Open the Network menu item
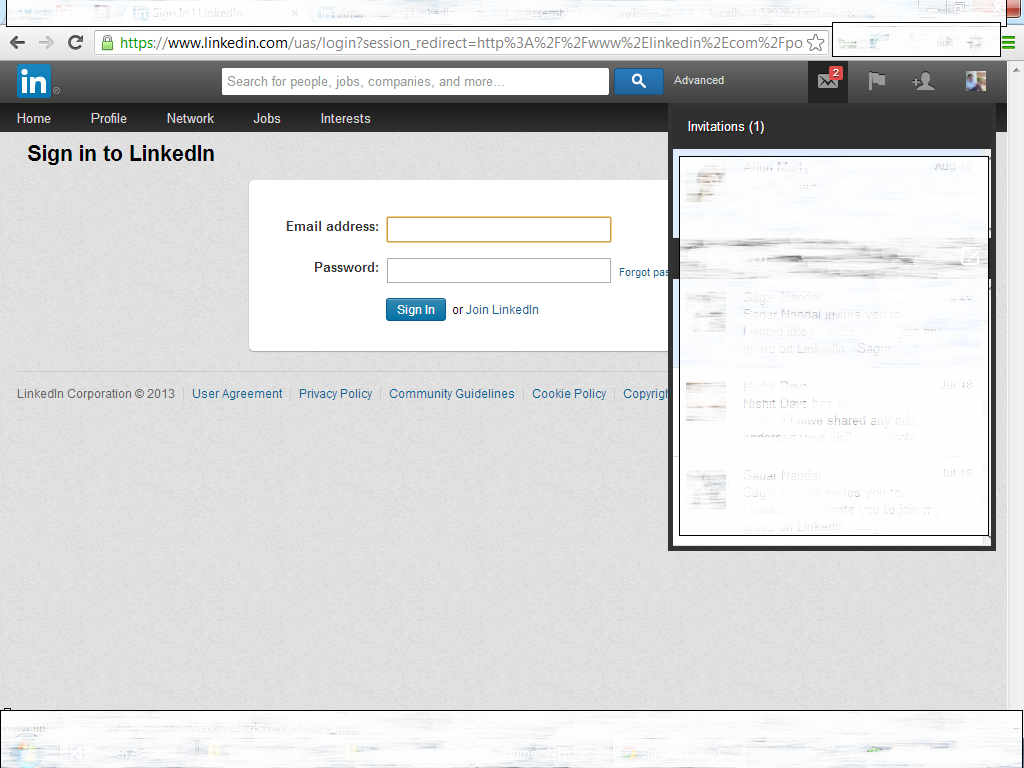Image resolution: width=1024 pixels, height=768 pixels. click(x=190, y=118)
